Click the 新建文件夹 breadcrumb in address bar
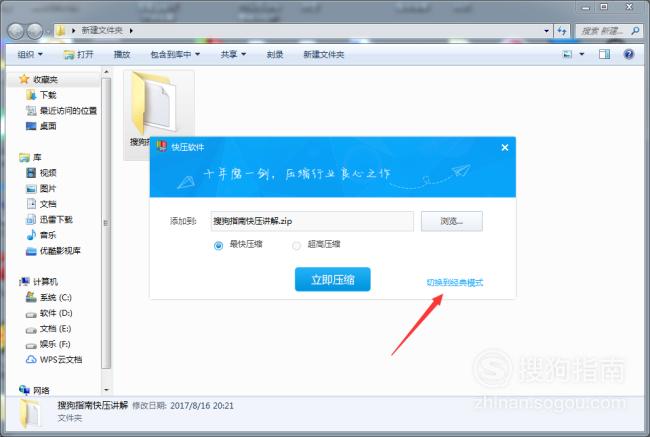This screenshot has height=437, width=650. tap(102, 30)
